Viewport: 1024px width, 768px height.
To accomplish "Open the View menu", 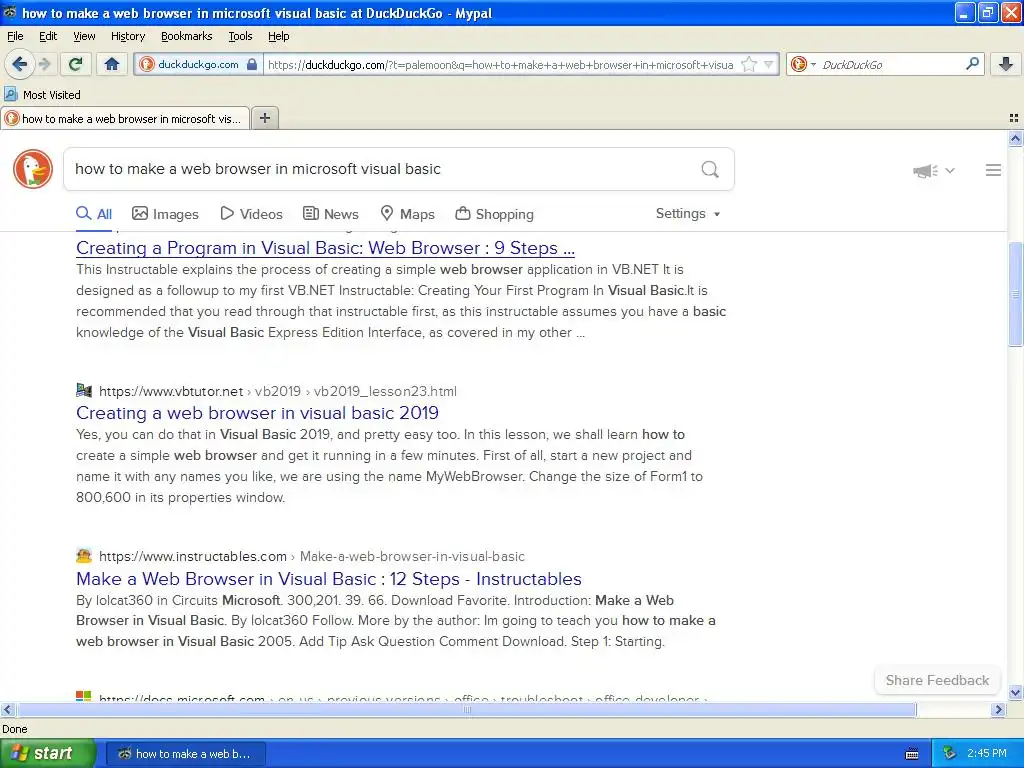I will (84, 37).
